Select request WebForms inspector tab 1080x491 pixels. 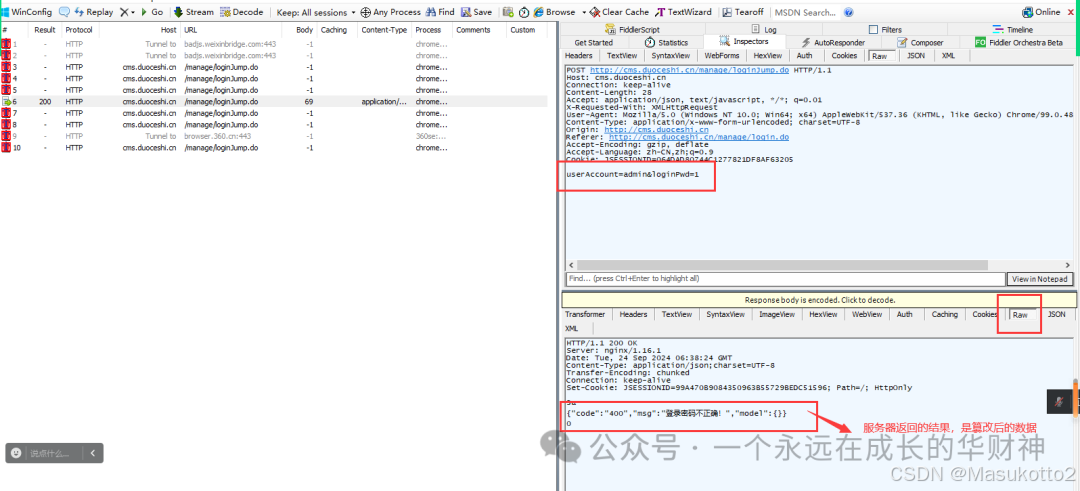click(722, 56)
